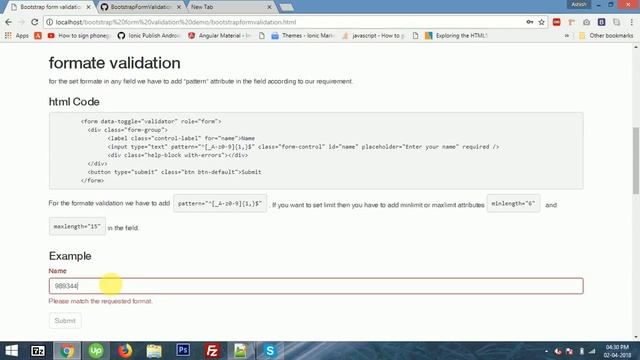Image resolution: width=640 pixels, height=360 pixels.
Task: Open the camera screenshot extension
Action: (x=586, y=22)
